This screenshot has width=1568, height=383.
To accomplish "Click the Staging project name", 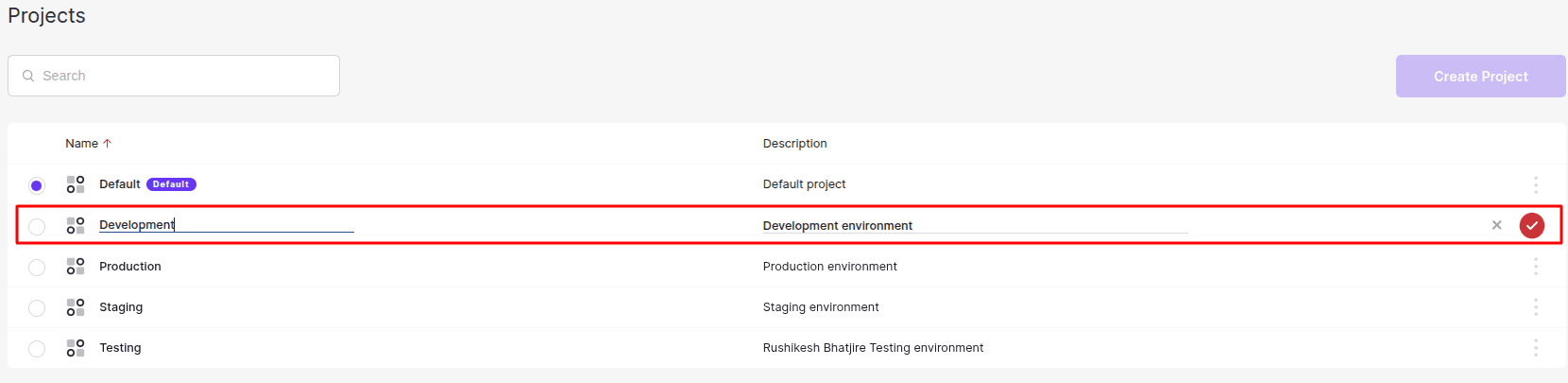I will tap(121, 307).
